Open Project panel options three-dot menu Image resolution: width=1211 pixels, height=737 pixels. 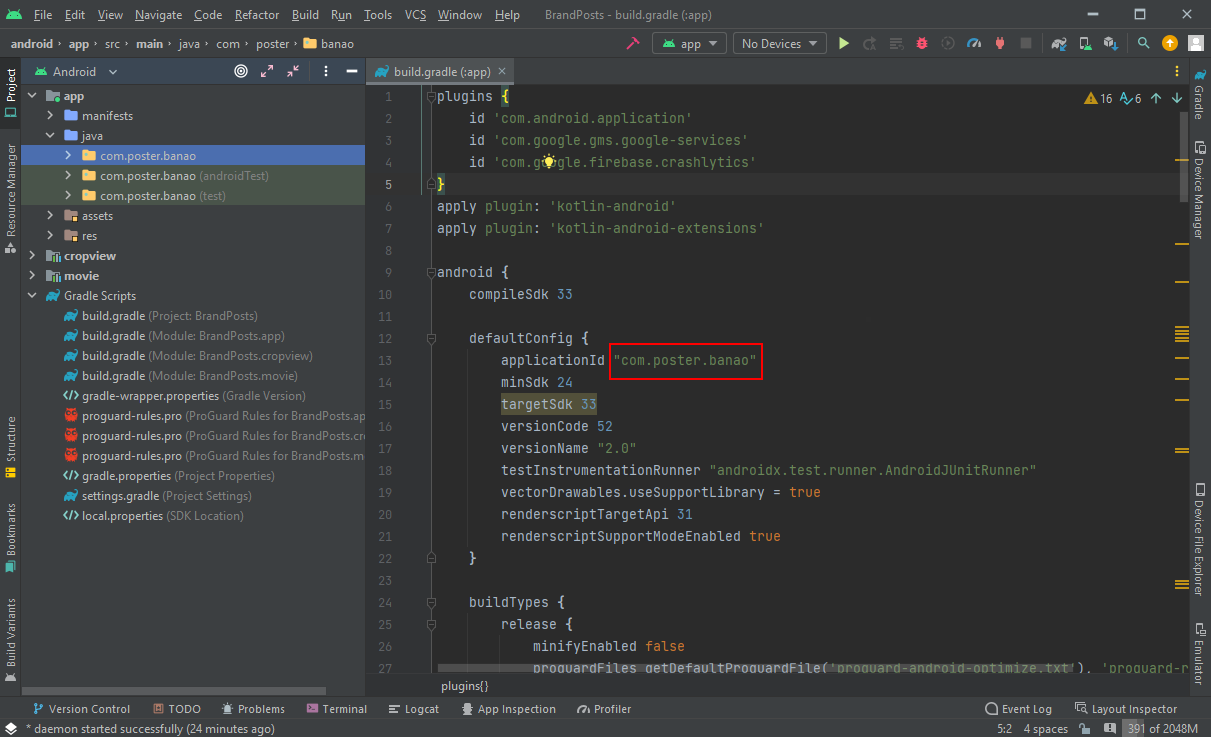click(x=326, y=72)
